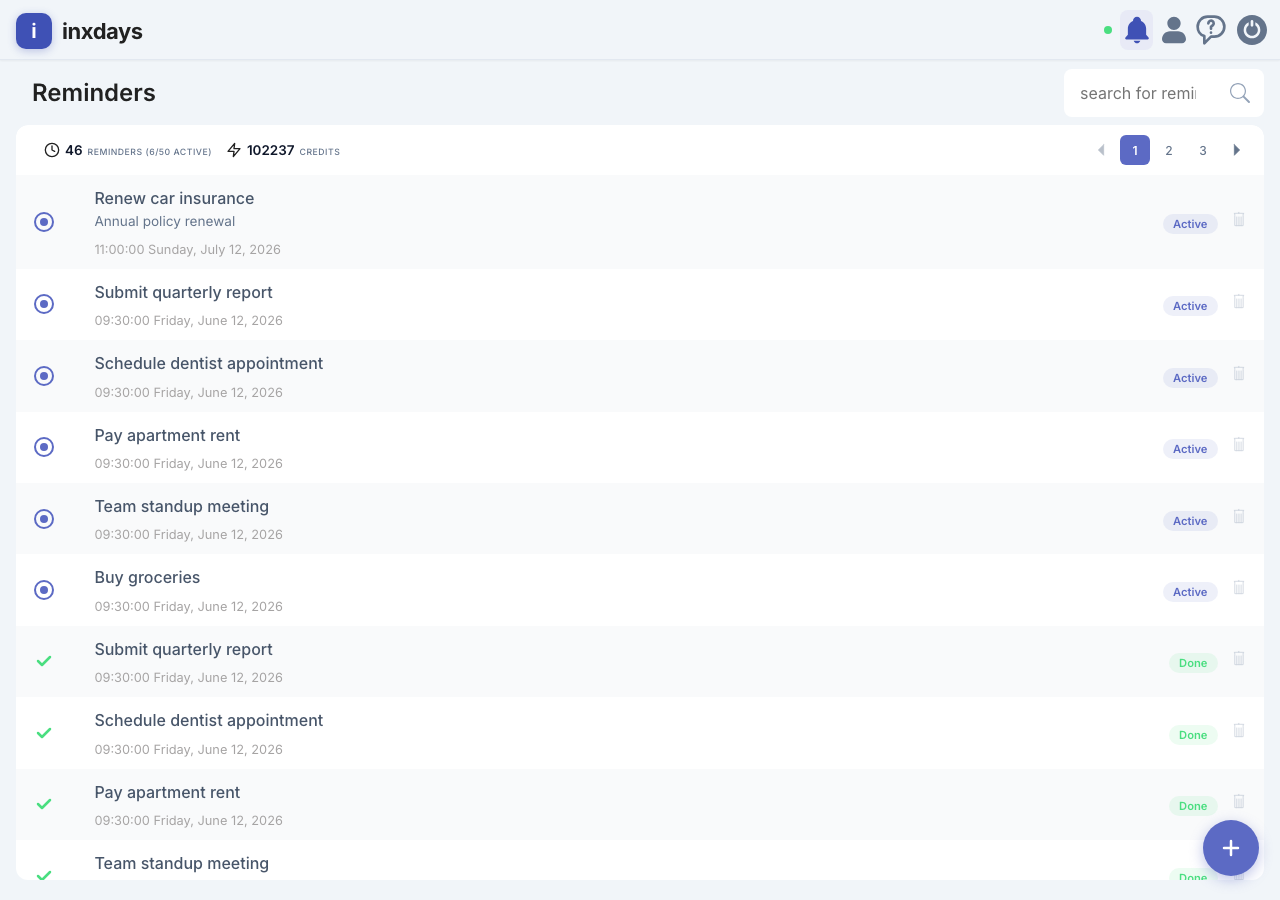The height and width of the screenshot is (900, 1280).
Task: Delete the done Schedule dentist appointment reminder
Action: coord(1239,730)
